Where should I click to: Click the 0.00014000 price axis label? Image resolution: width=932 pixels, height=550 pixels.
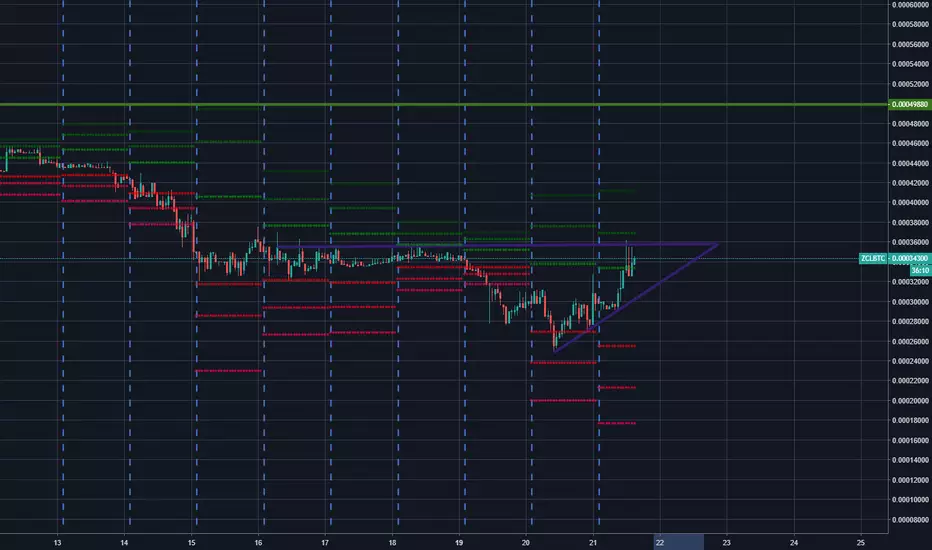click(909, 460)
